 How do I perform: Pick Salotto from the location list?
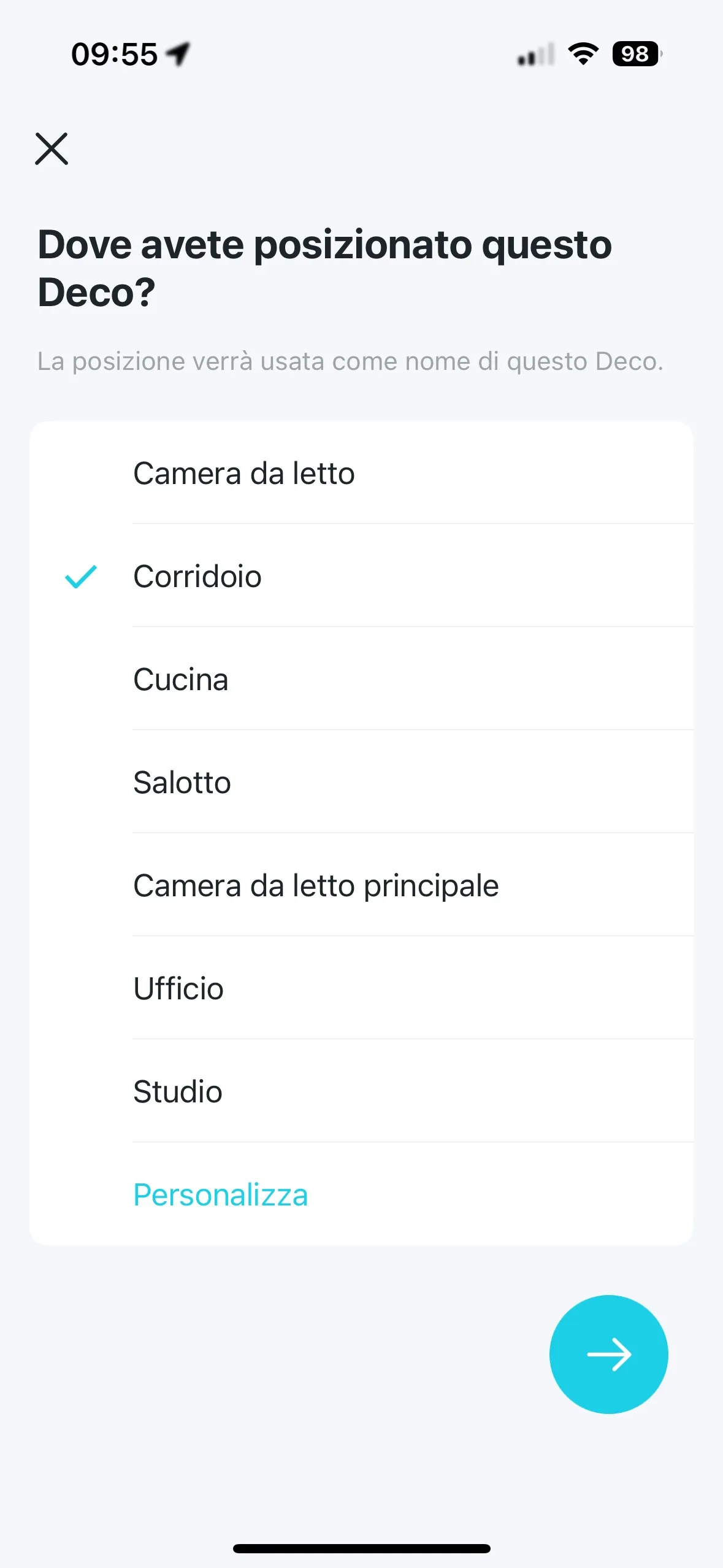tap(182, 782)
